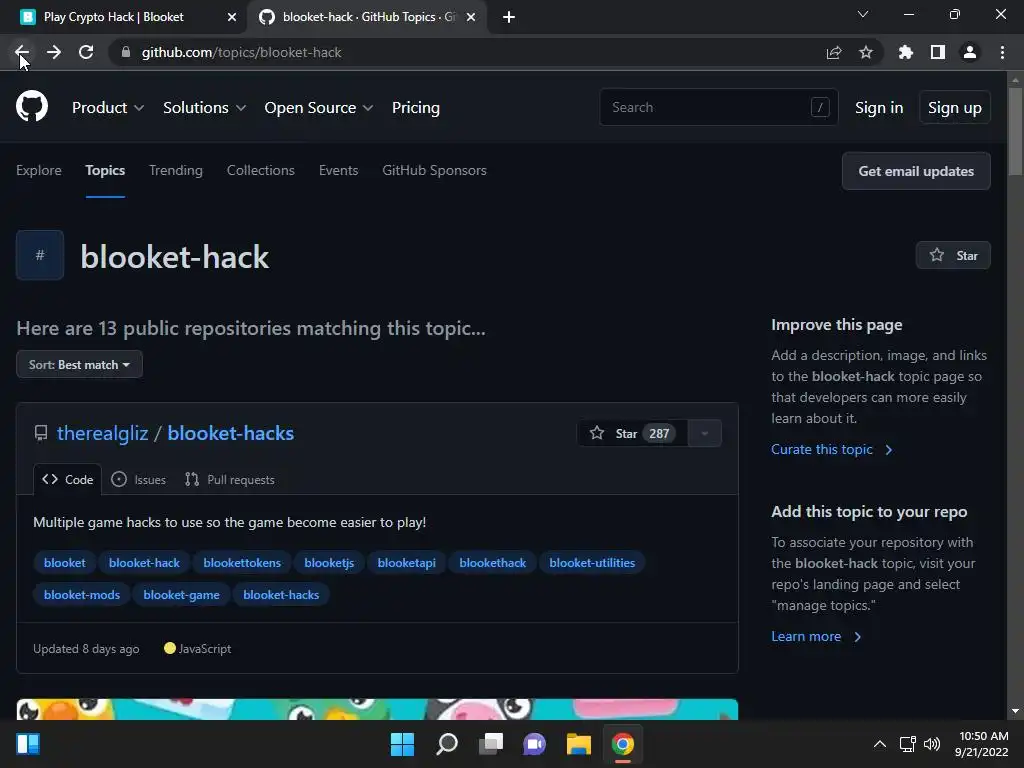Open Windows Start menu
Screen dimensions: 1024x768
402,744
